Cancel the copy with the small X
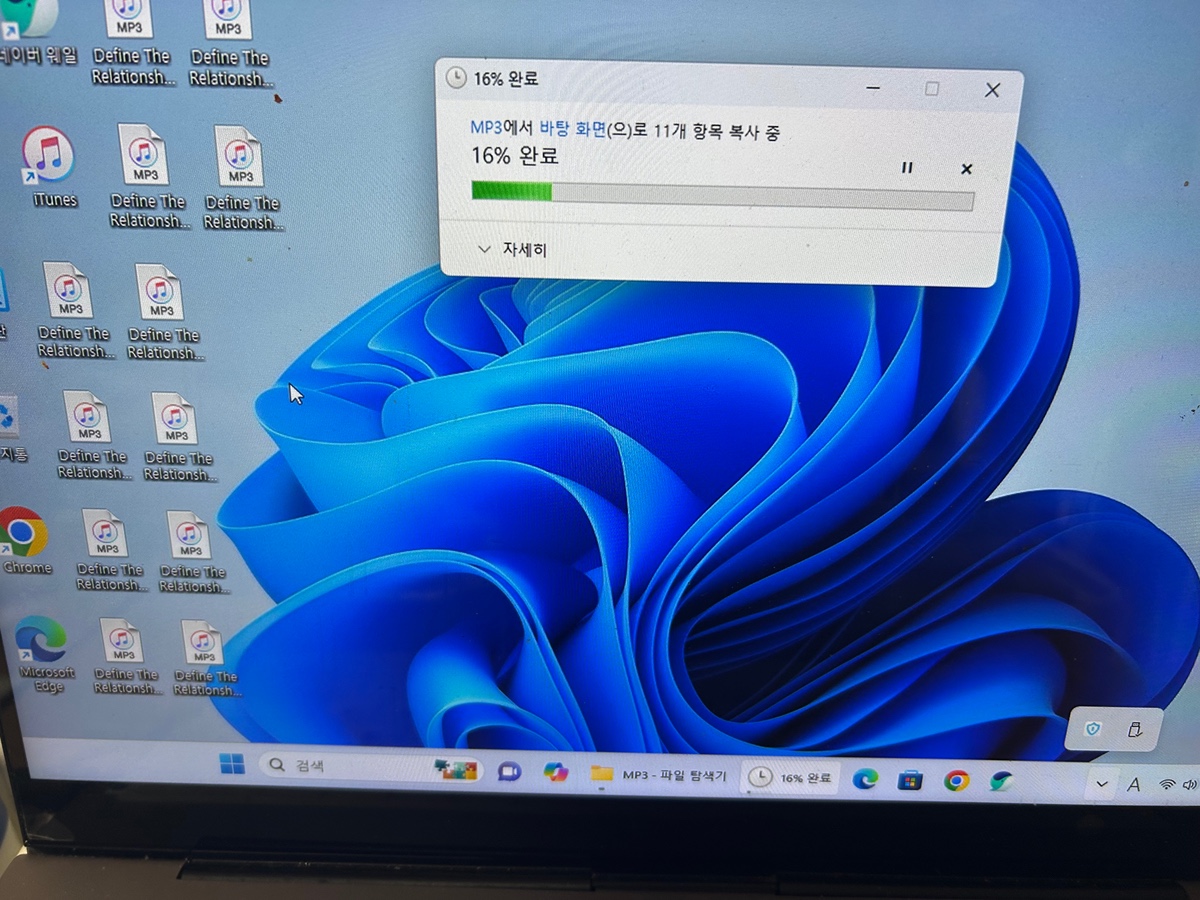 pos(966,169)
